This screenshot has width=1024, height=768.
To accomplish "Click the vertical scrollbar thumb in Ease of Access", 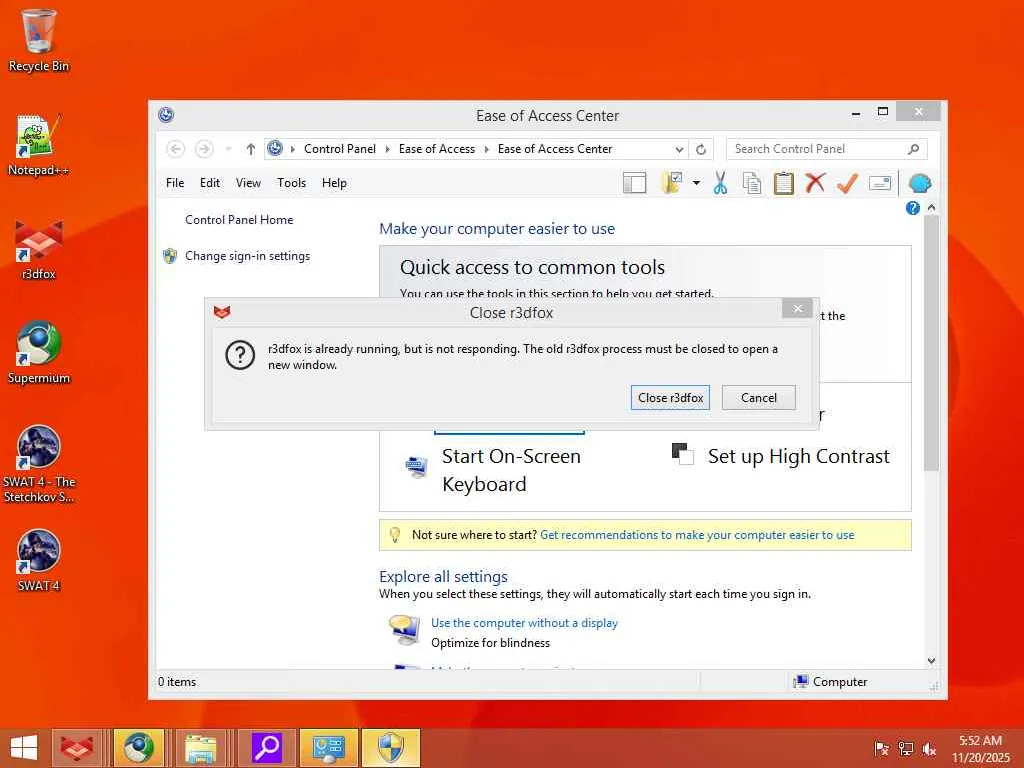I will click(931, 344).
